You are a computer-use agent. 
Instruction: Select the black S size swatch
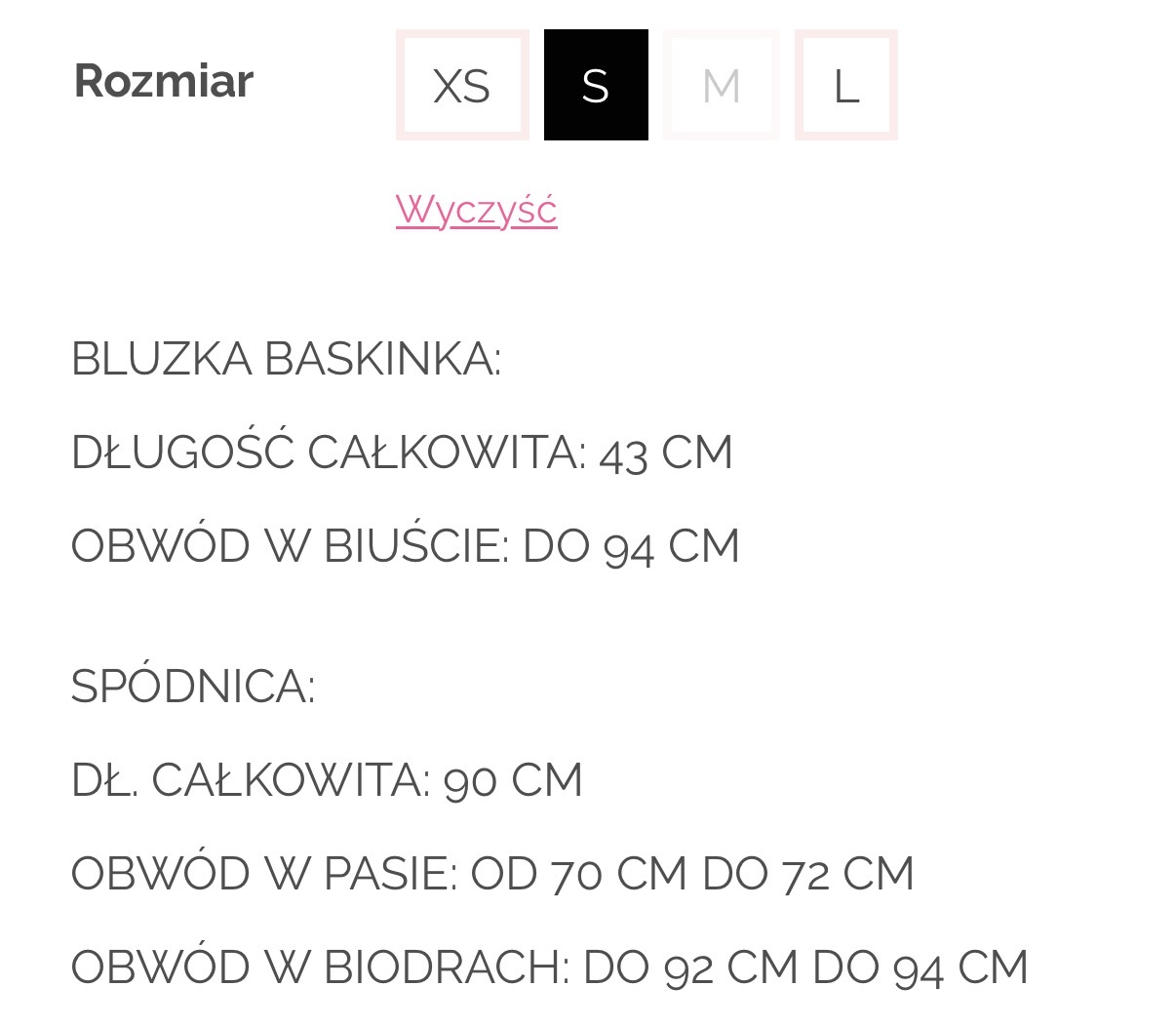click(x=596, y=86)
